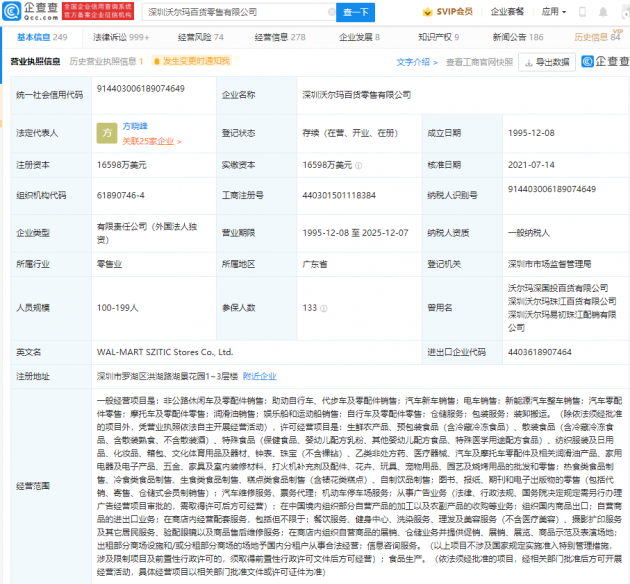This screenshot has width=630, height=584.
Task: Click the company name search input field
Action: pyautogui.click(x=237, y=12)
